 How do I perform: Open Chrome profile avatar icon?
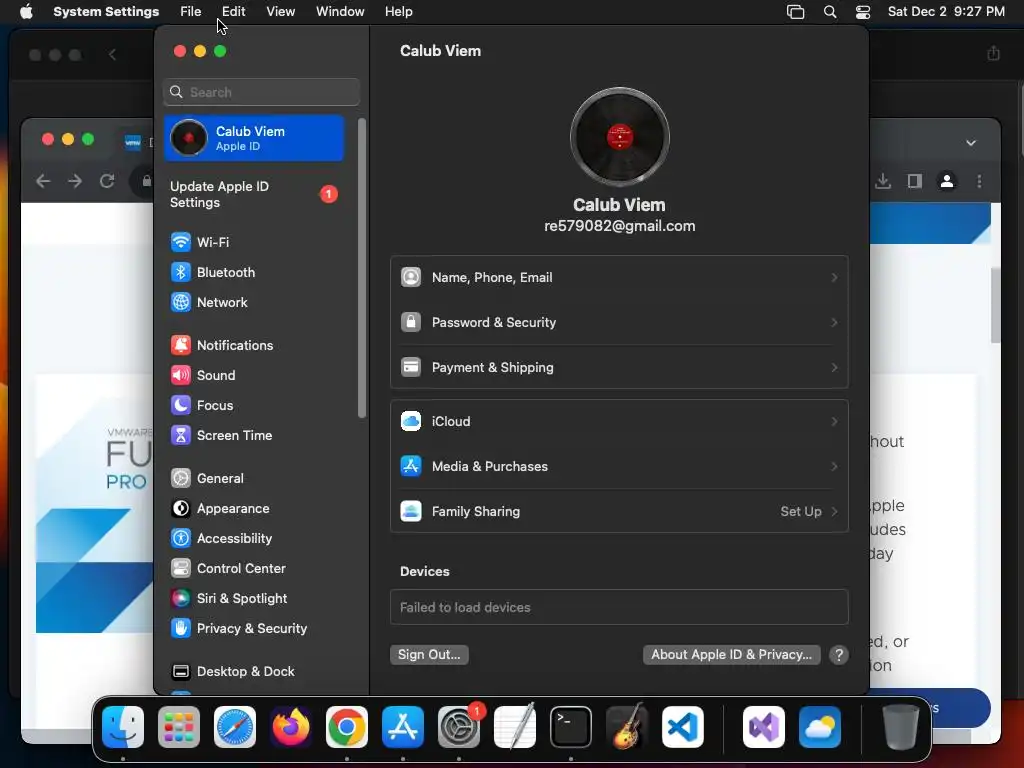(947, 182)
